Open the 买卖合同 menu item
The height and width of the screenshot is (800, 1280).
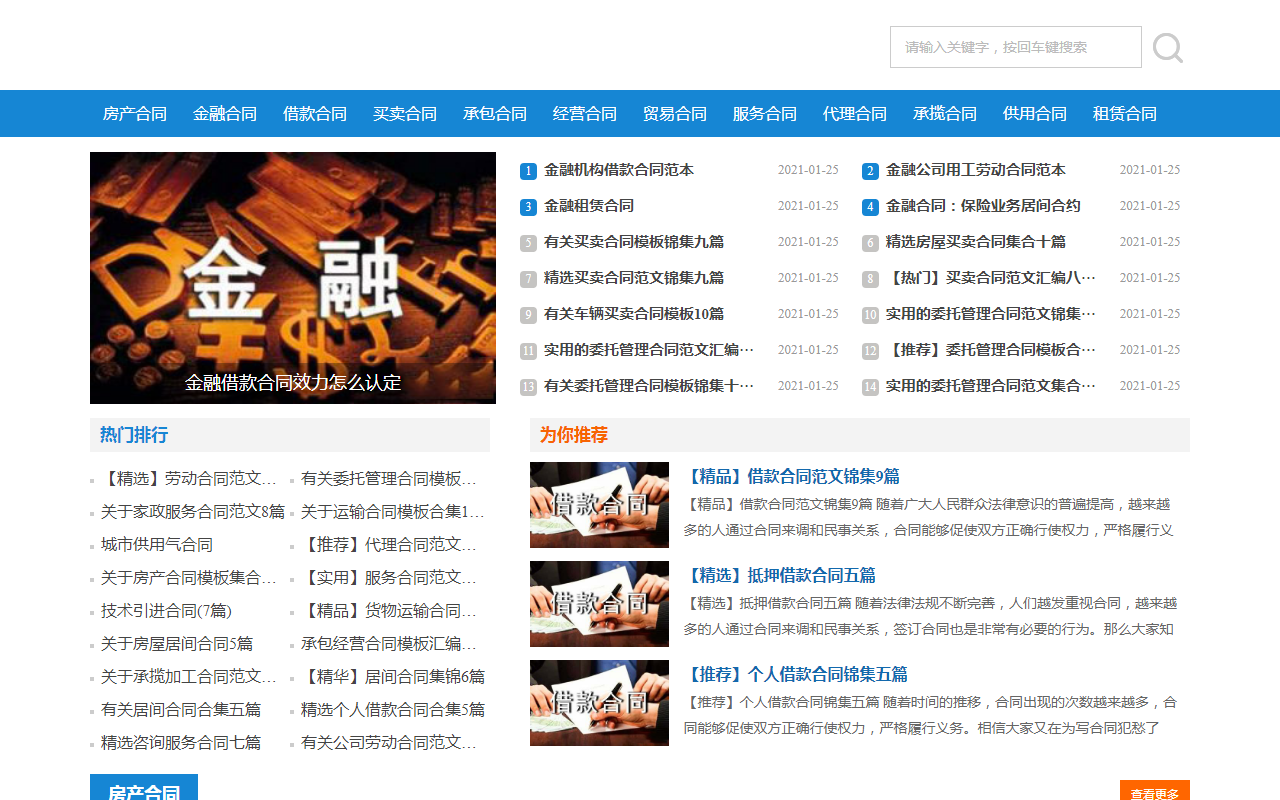(x=405, y=114)
